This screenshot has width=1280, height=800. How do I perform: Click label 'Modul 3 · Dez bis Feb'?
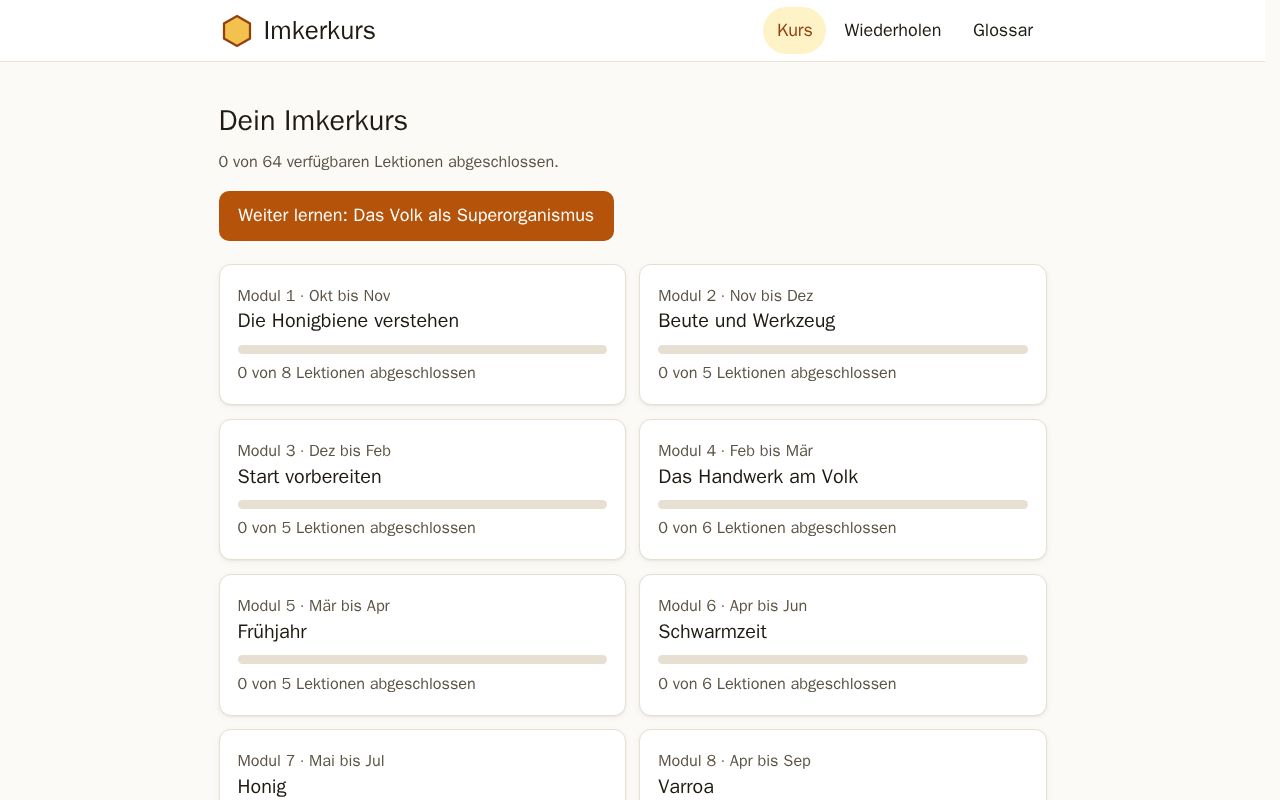click(x=314, y=451)
